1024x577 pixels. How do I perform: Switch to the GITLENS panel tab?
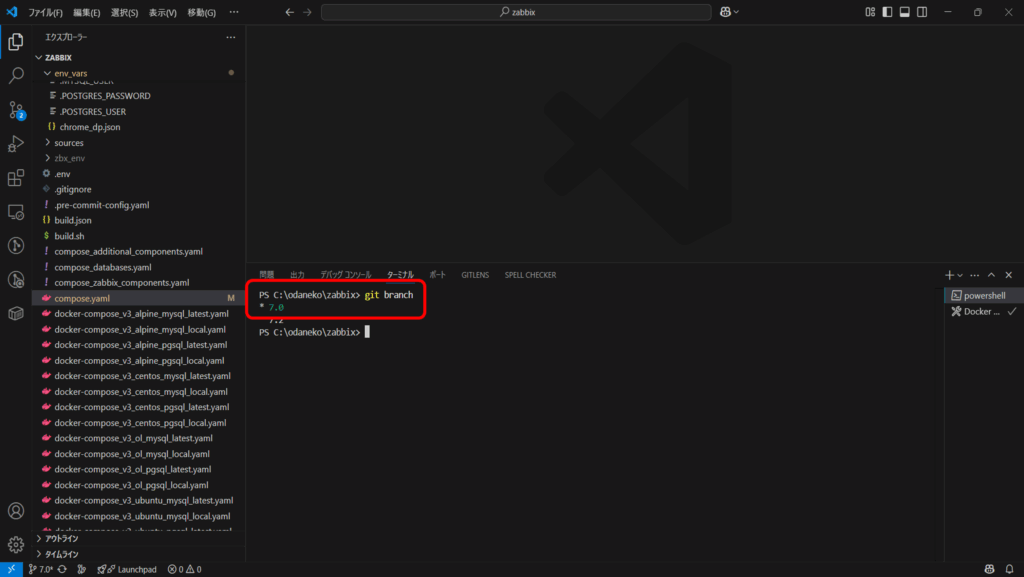[x=475, y=275]
